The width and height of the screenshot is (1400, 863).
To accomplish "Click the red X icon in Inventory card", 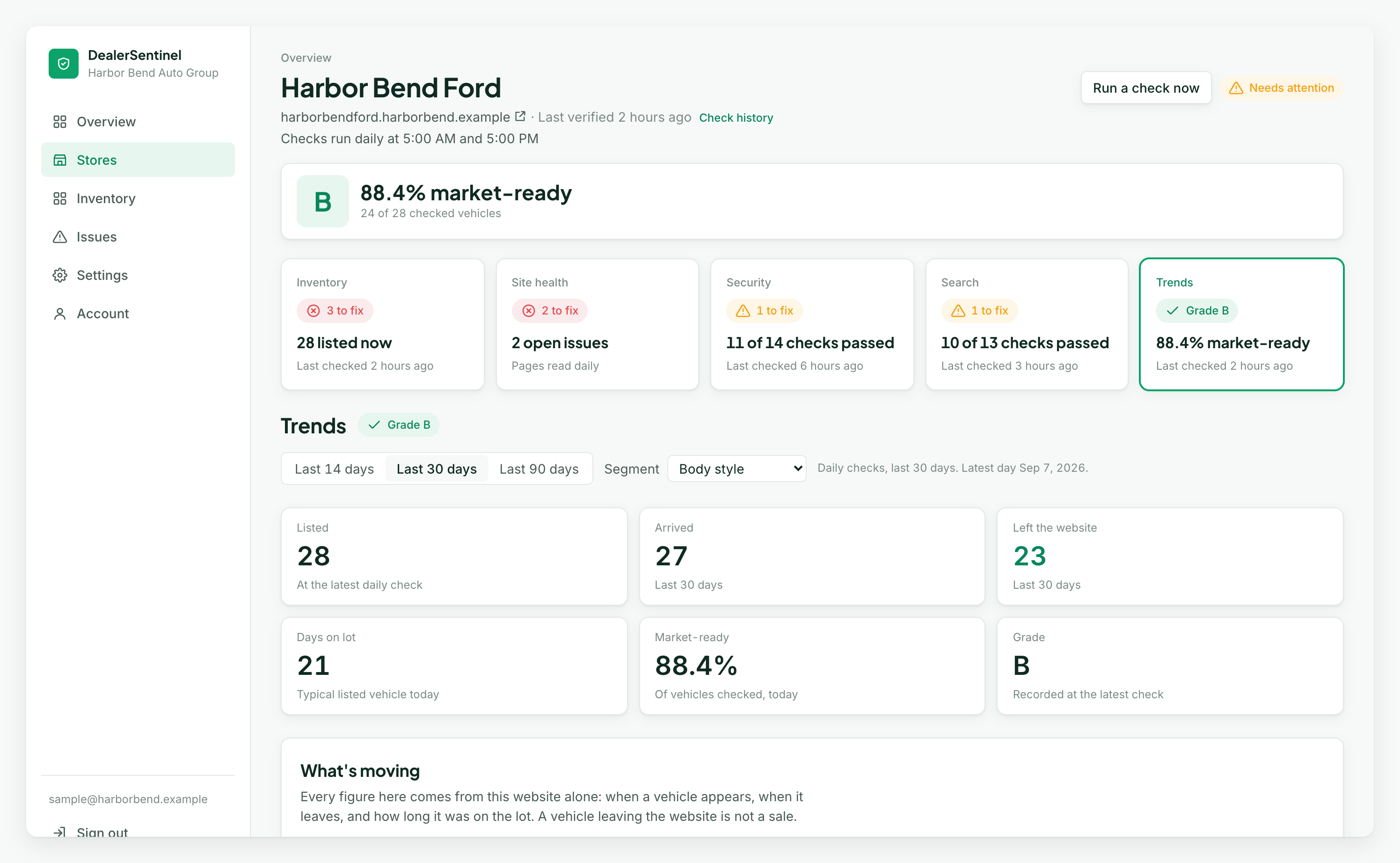I will (313, 310).
